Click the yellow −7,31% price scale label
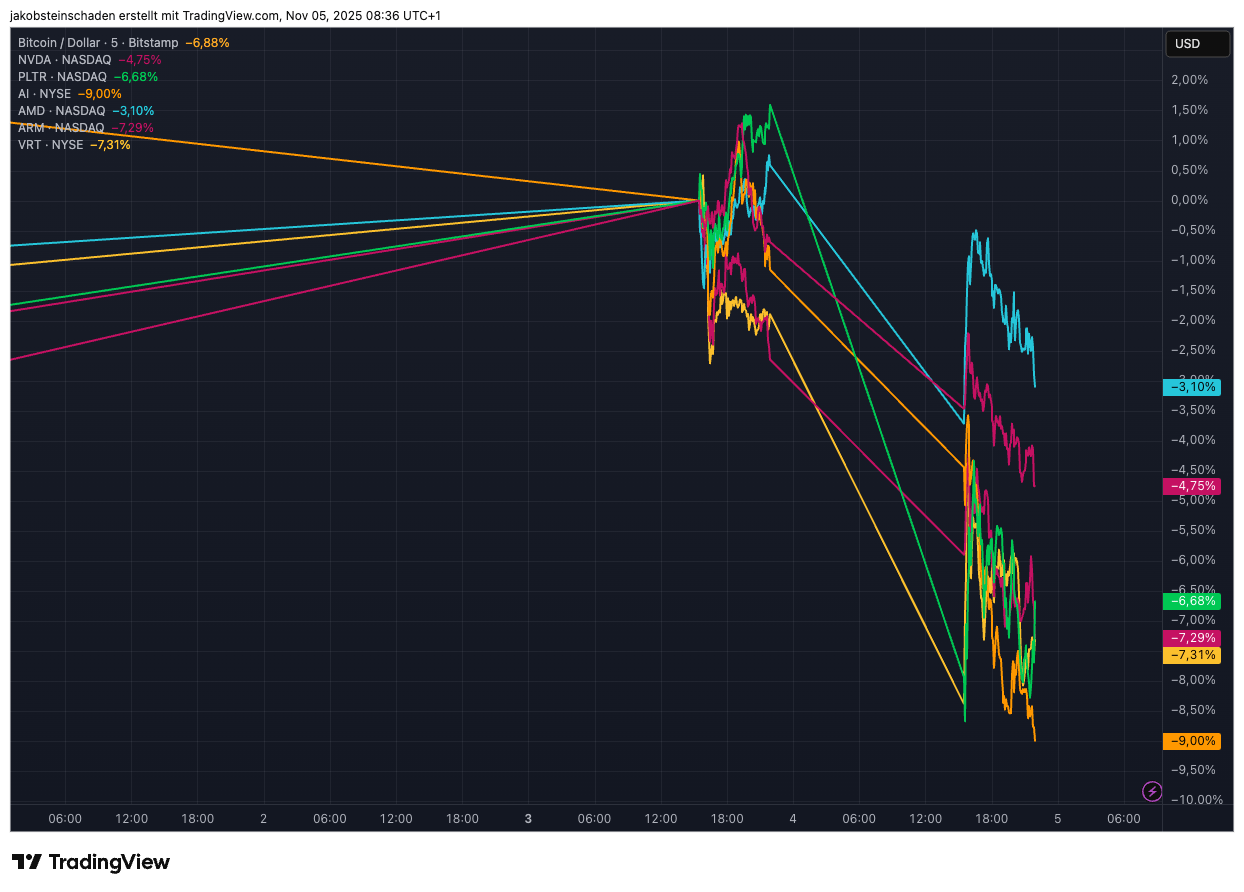Screen dimensions: 1244x892 [1192, 655]
